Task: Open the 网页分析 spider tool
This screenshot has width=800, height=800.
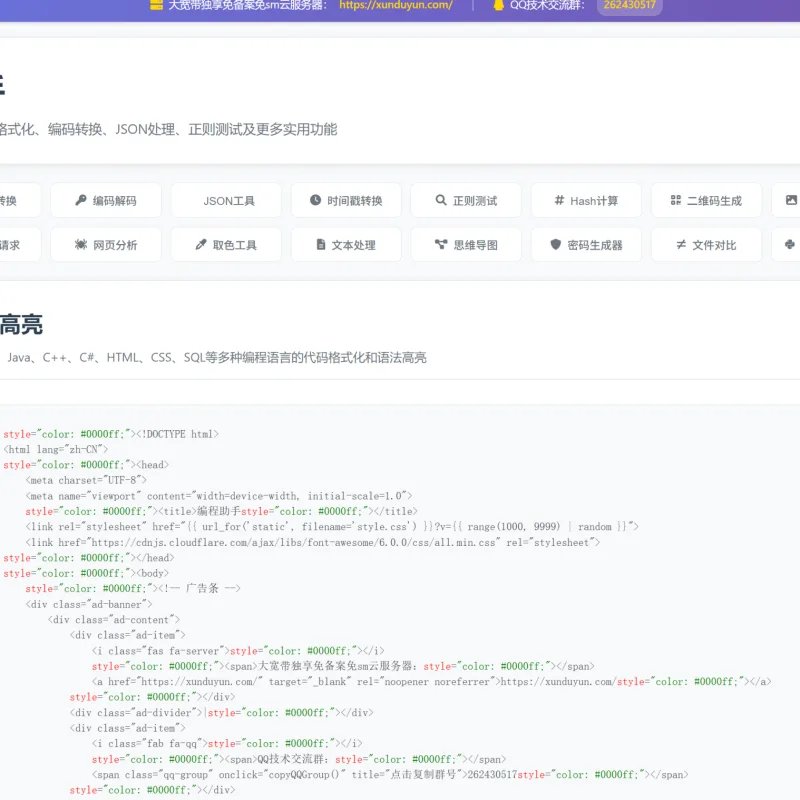Action: tap(106, 245)
